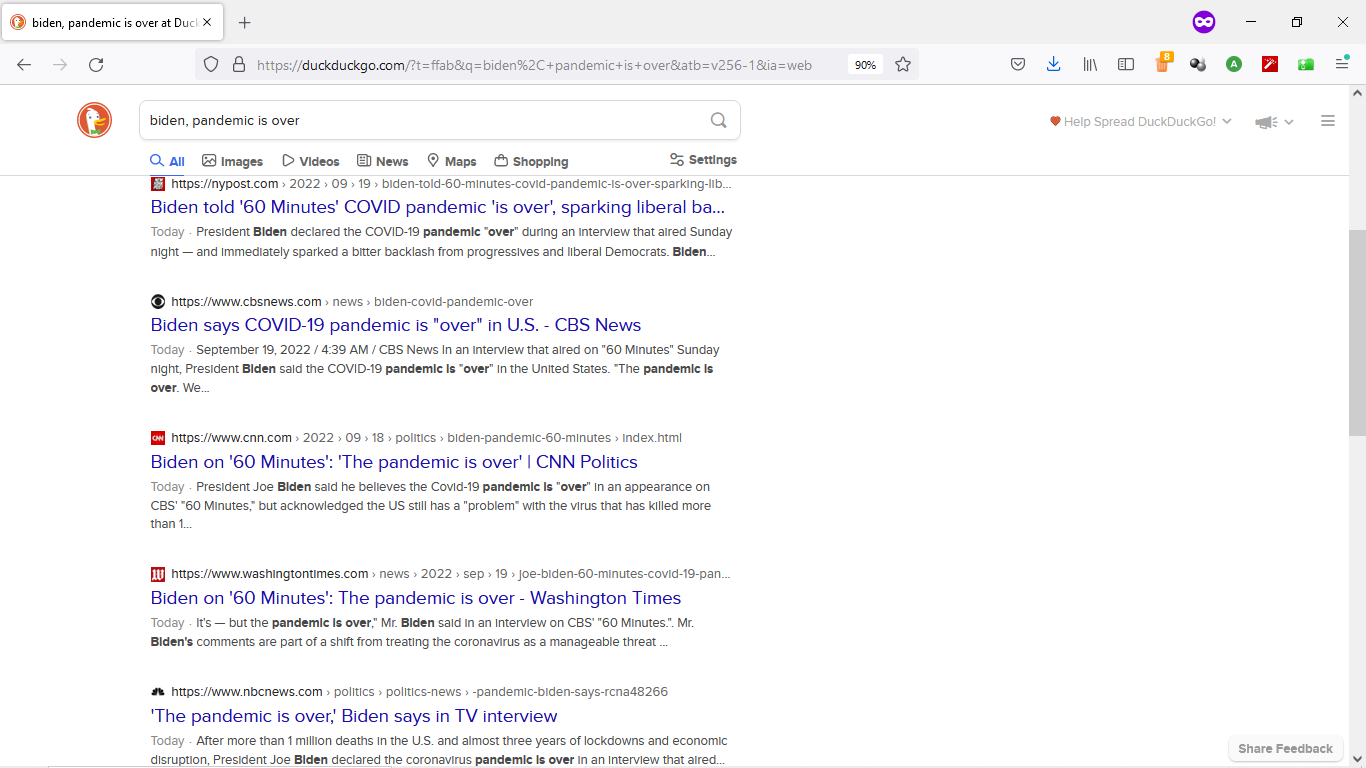This screenshot has width=1366, height=768.
Task: Open the DuckDuckGo side hamburger menu
Action: 1328,121
